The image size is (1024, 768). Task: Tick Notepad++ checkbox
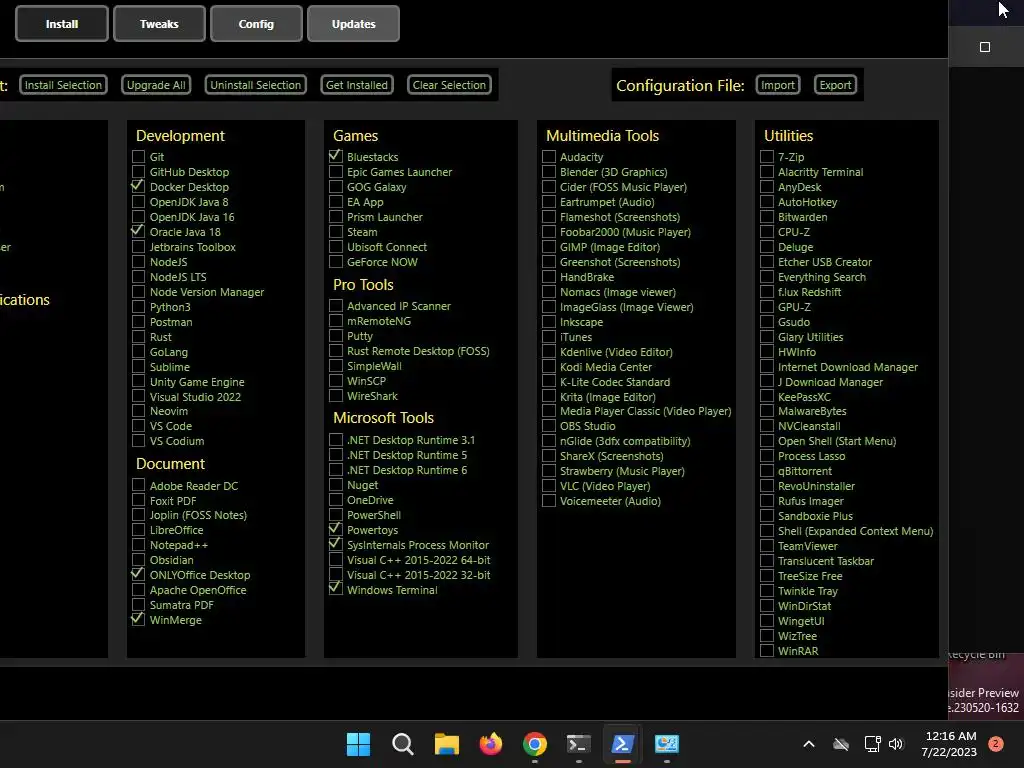pos(138,545)
